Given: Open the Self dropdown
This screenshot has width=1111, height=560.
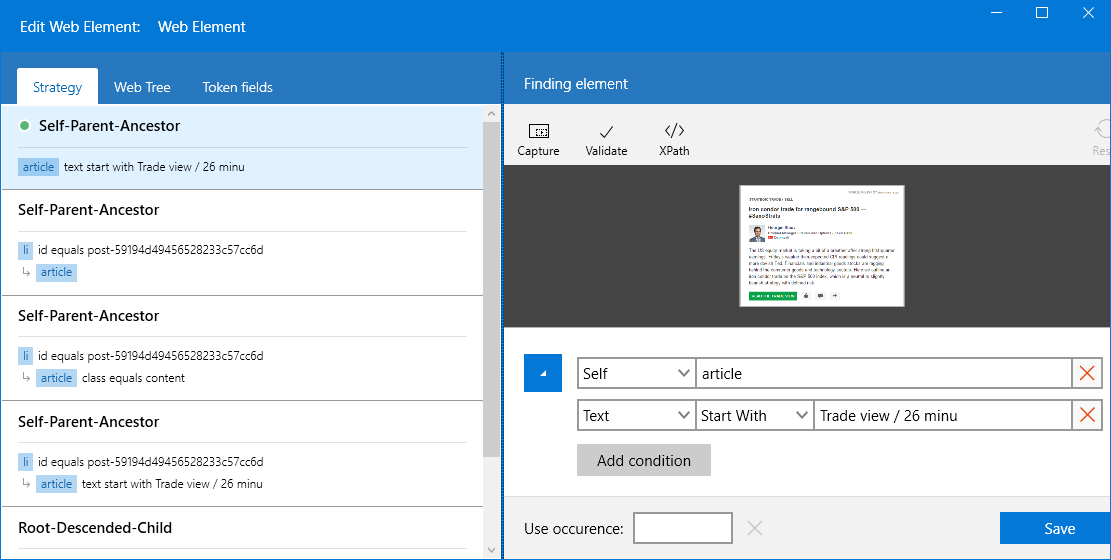Looking at the screenshot, I should point(636,374).
